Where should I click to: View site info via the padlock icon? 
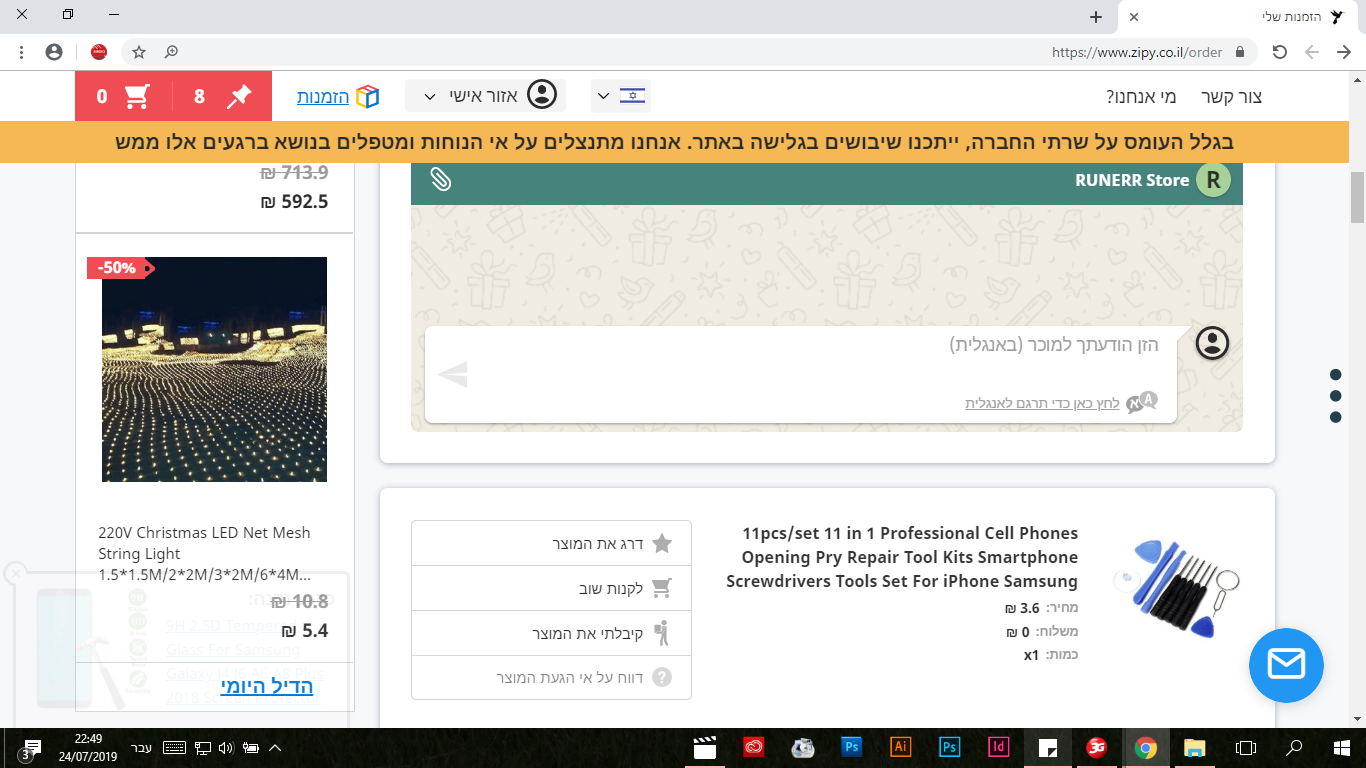pyautogui.click(x=1240, y=52)
